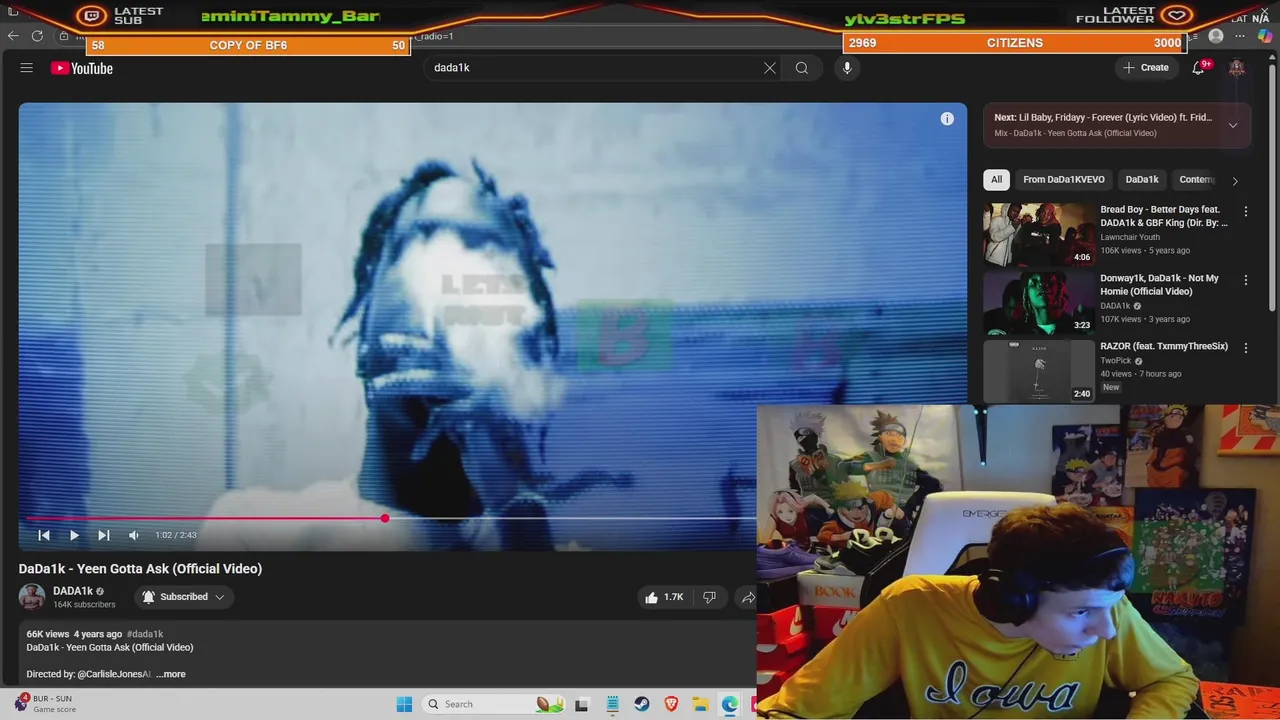Open BUR - SUN game score widget
1280x720 pixels.
(x=46, y=704)
